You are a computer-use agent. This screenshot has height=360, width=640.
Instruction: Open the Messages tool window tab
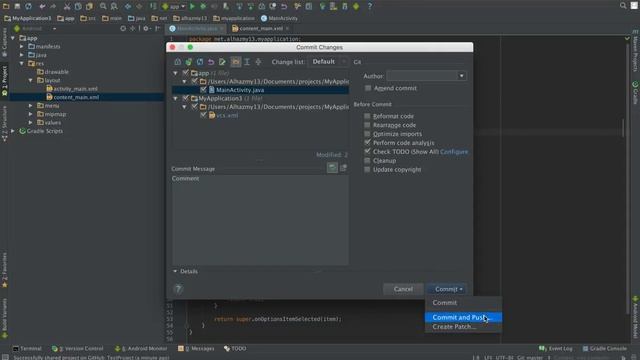click(x=196, y=349)
